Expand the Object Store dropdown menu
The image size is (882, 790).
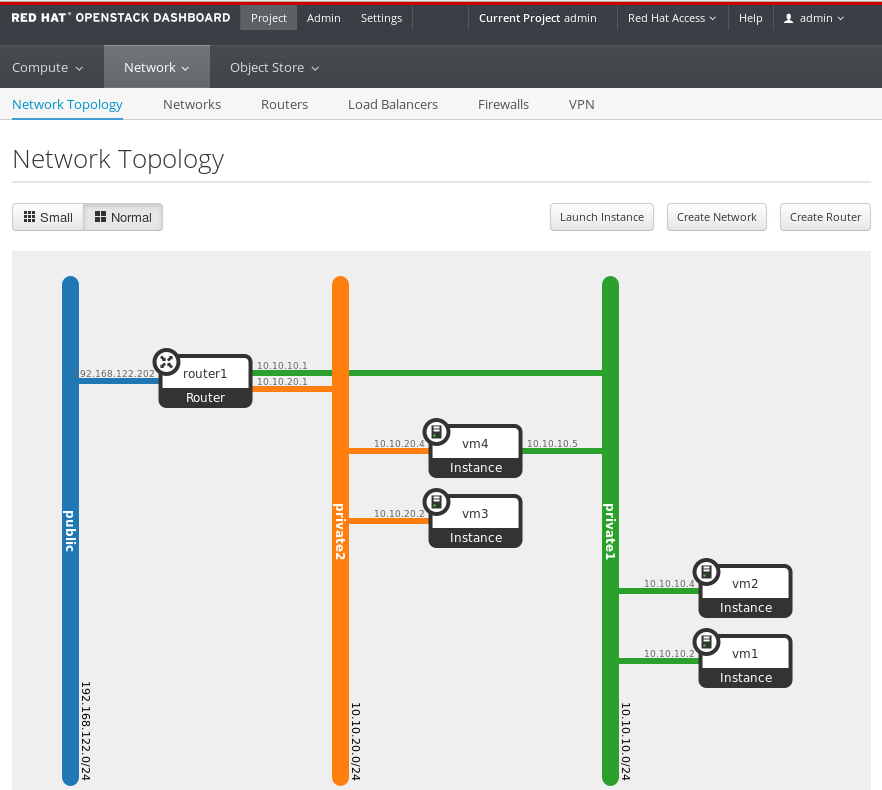(274, 68)
